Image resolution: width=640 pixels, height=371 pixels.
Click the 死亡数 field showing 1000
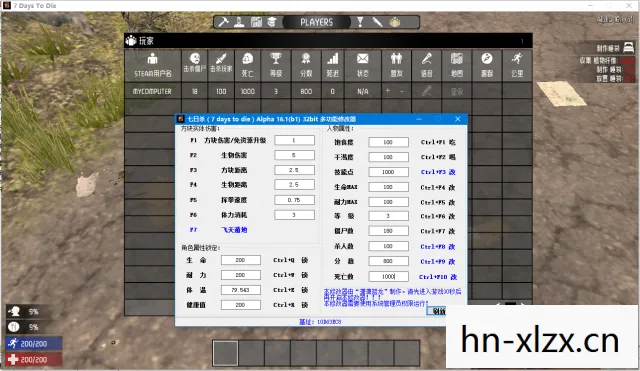[x=388, y=276]
